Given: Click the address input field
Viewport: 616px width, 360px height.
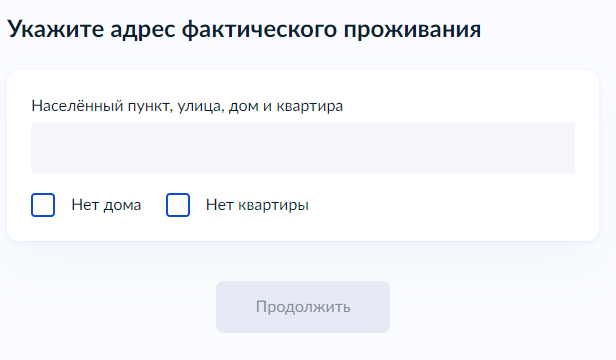Looking at the screenshot, I should (303, 148).
